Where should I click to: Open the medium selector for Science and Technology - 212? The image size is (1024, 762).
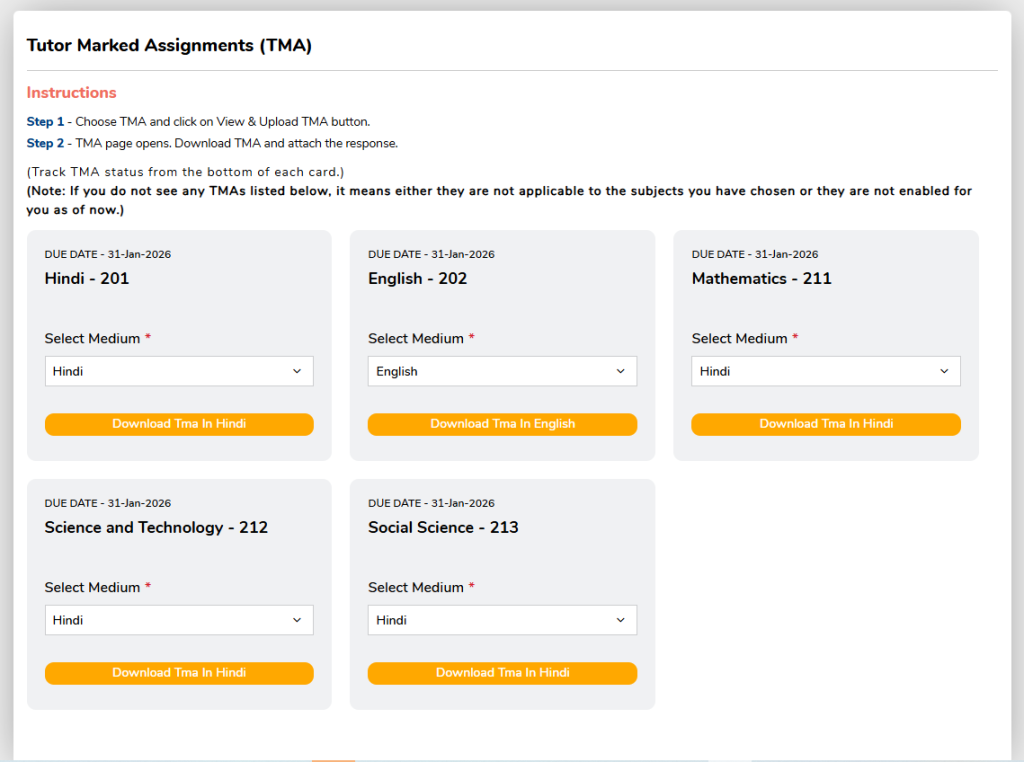(x=178, y=619)
